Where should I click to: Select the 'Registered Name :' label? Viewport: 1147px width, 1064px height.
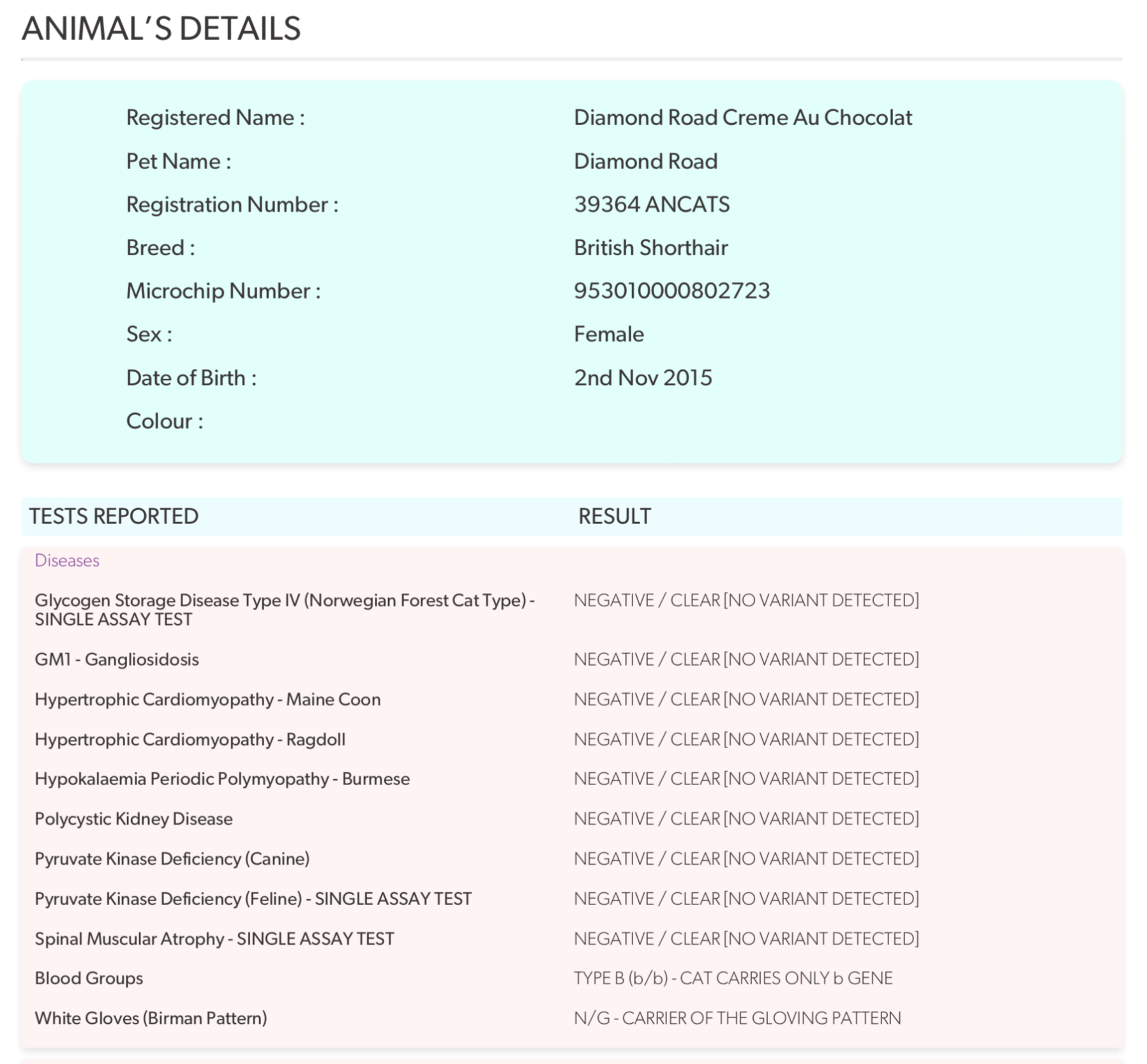[216, 118]
